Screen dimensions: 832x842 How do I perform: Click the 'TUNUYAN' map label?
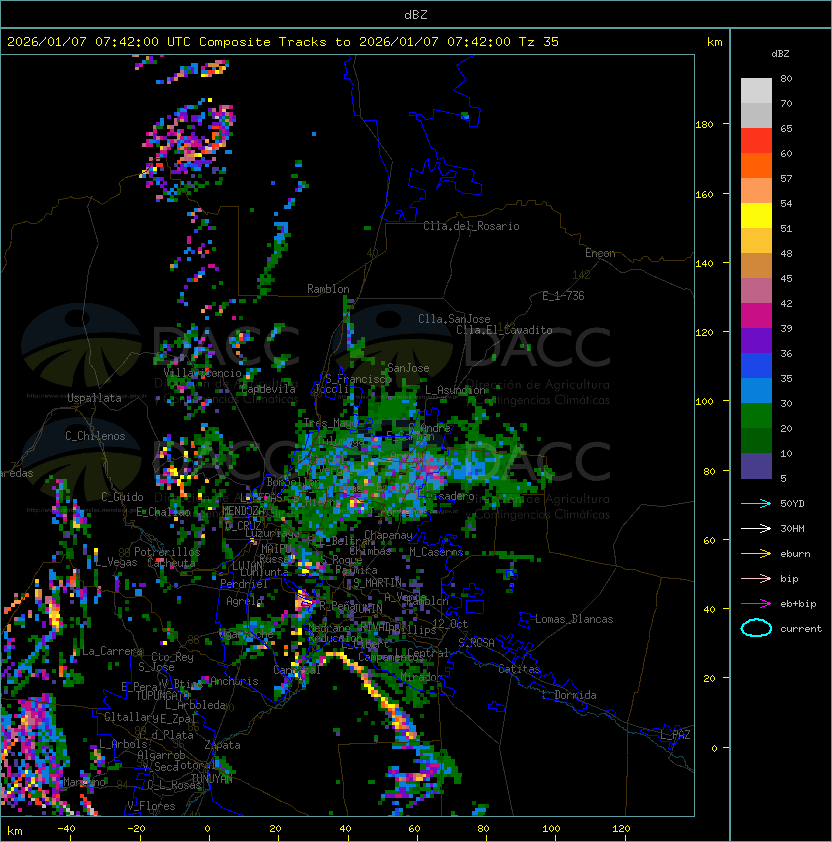212,778
